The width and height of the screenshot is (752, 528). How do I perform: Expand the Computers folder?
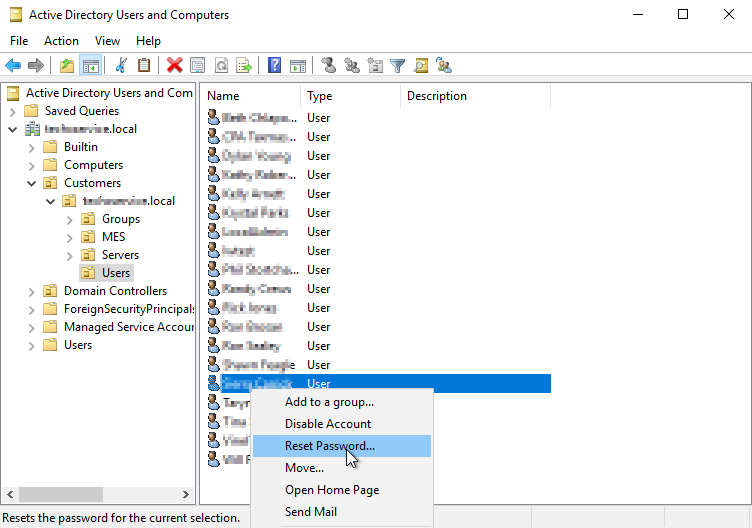pos(32,166)
